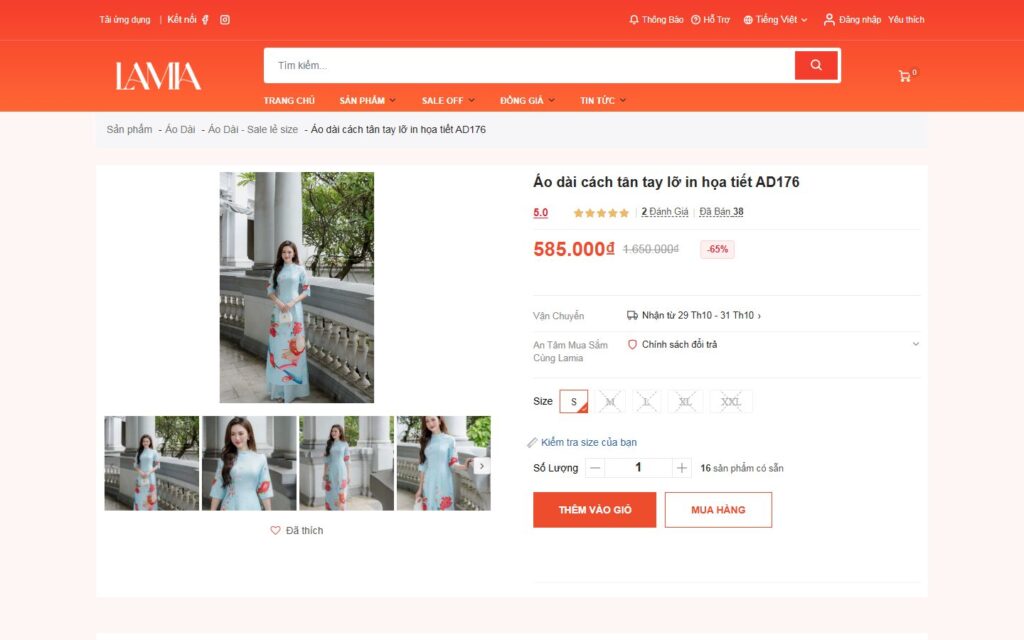Viewport: 1024px width, 640px height.
Task: Click the delivery truck icon
Action: (x=632, y=315)
